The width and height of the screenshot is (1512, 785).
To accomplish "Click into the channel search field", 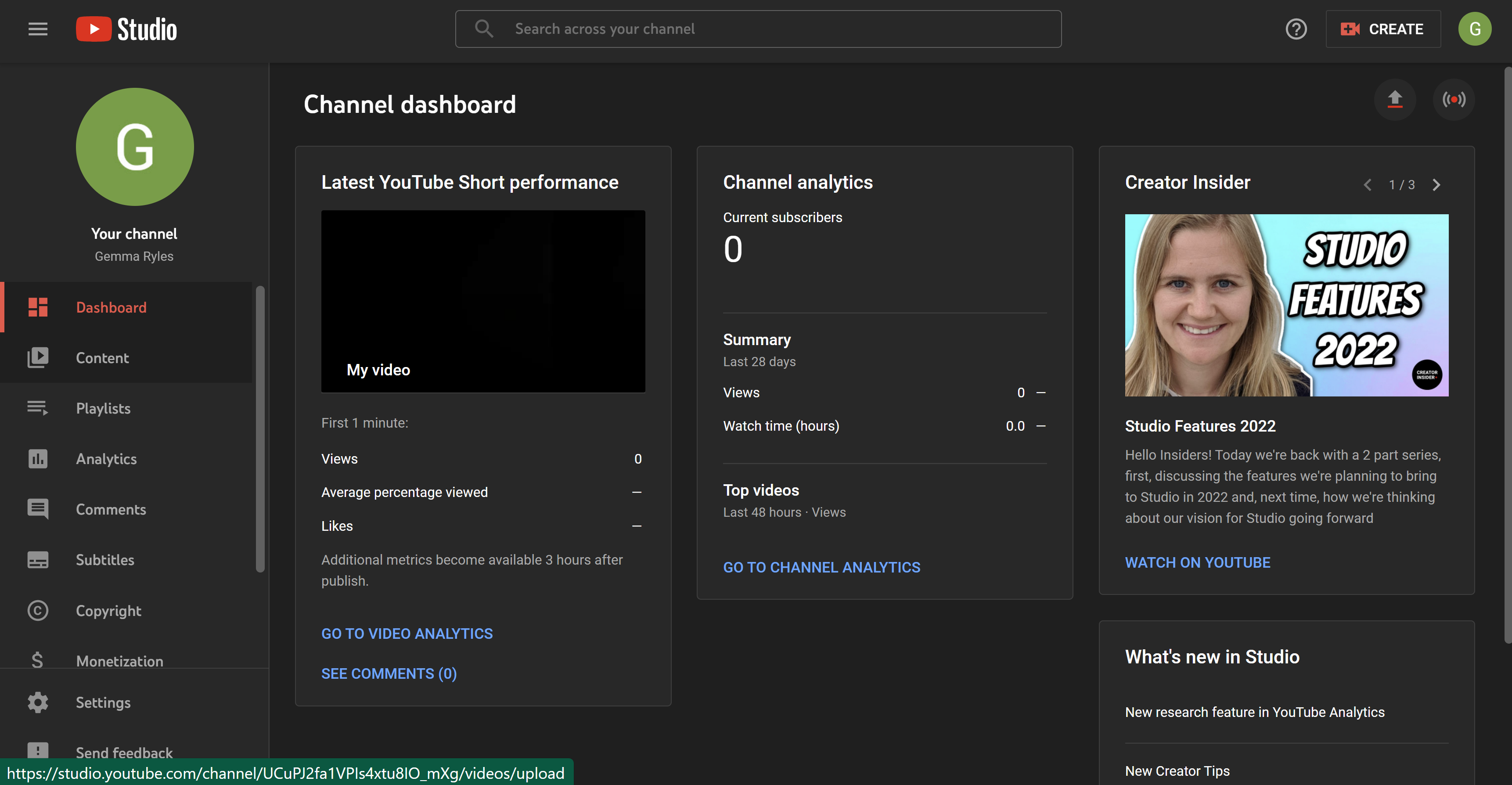I will coord(758,29).
